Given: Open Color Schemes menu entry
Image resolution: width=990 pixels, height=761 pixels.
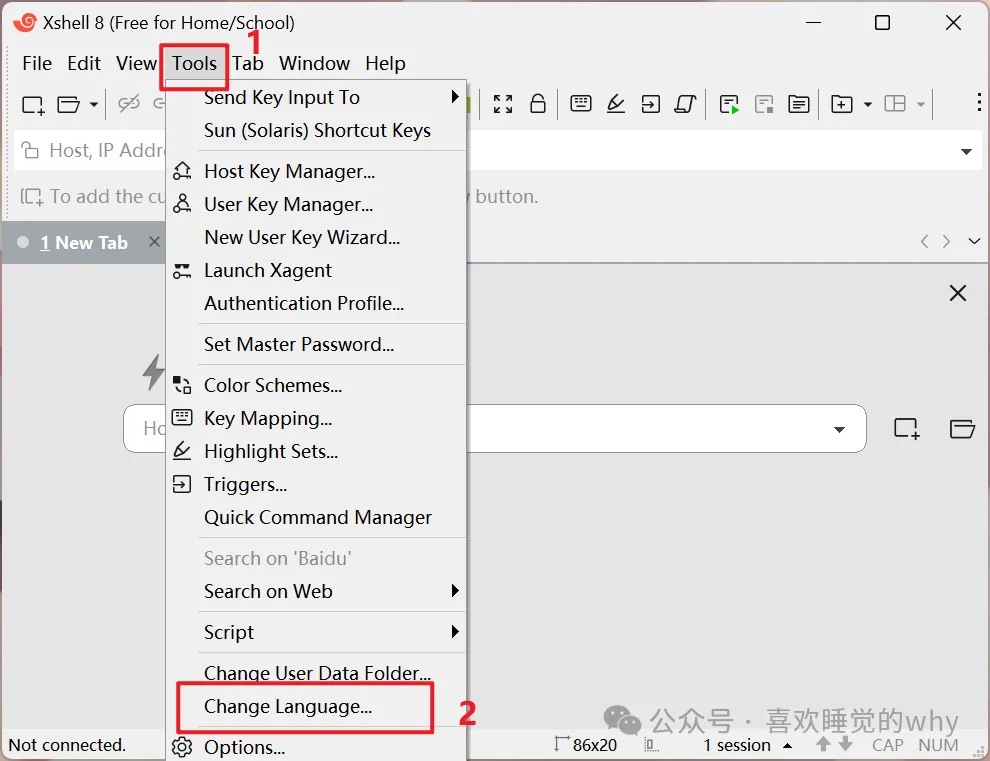Looking at the screenshot, I should tap(316, 385).
